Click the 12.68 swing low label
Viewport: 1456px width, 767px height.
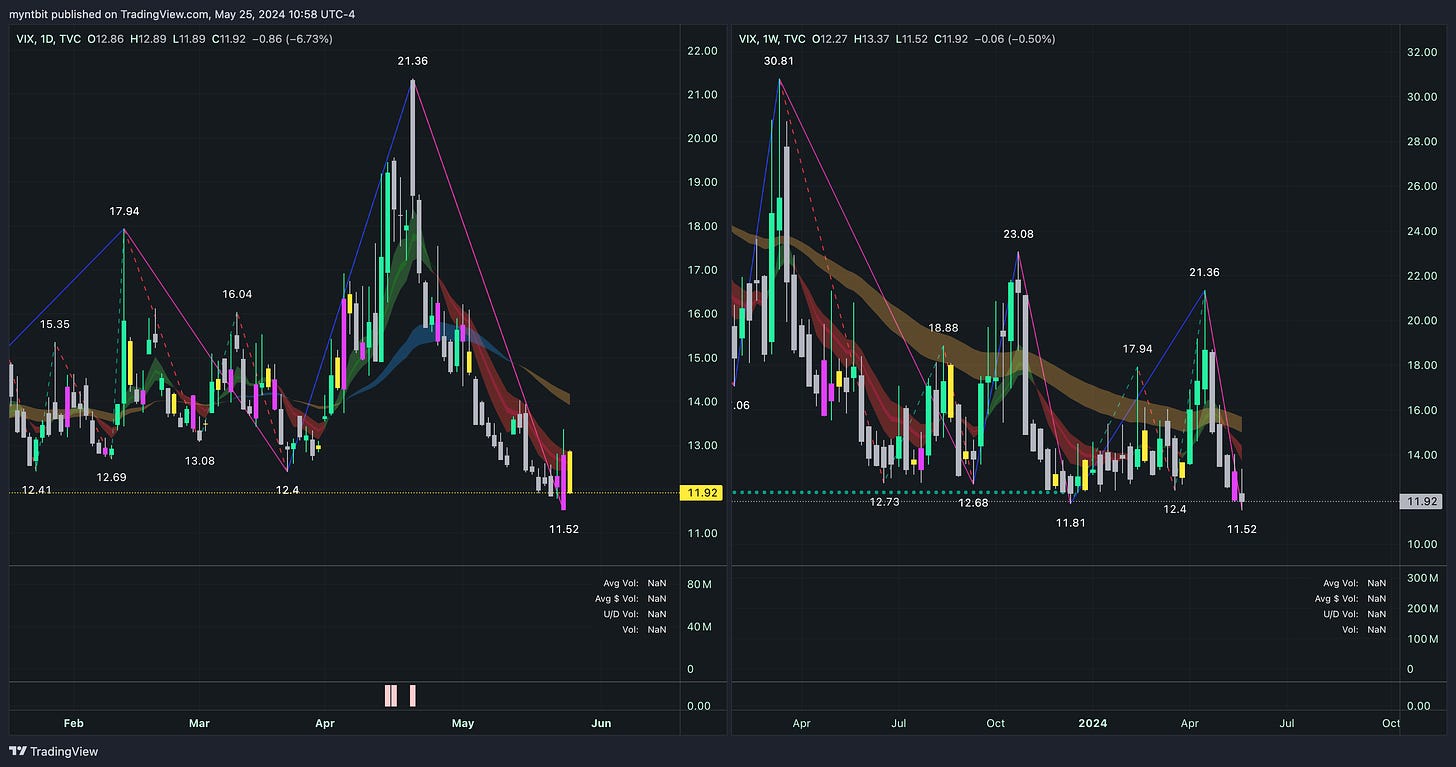point(973,503)
